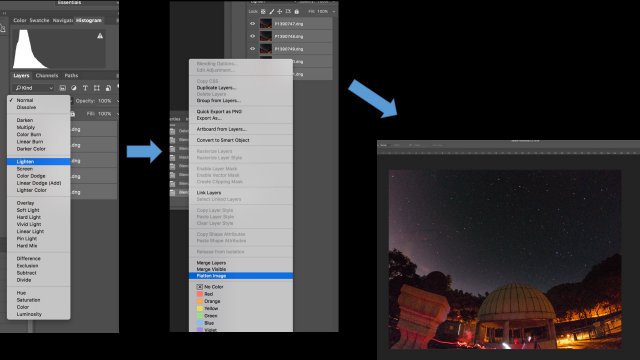The image size is (640, 360).
Task: Click the type layer filter icon
Action: point(85,88)
